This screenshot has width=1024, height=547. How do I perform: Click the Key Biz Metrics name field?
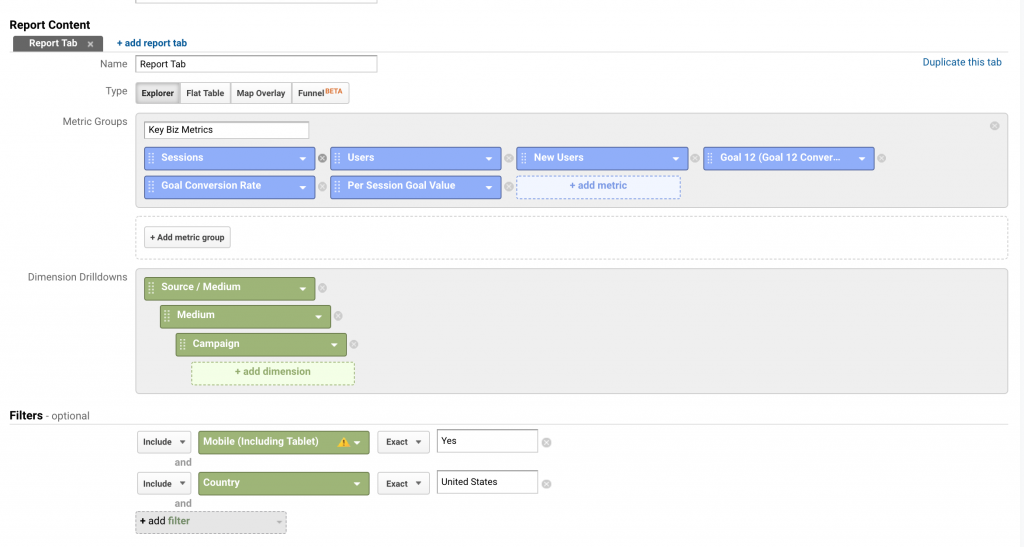226,130
